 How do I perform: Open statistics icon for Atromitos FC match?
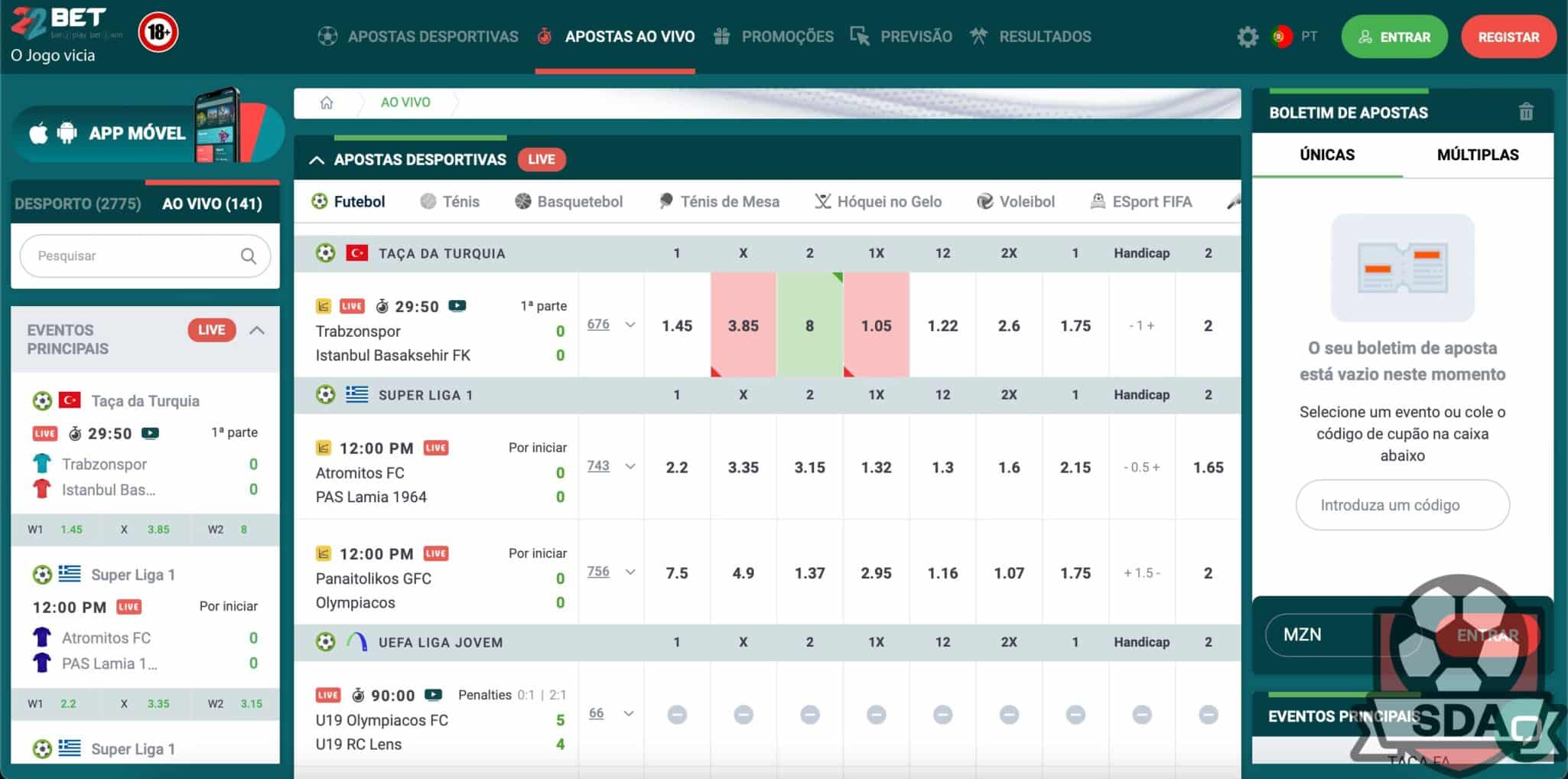point(324,448)
